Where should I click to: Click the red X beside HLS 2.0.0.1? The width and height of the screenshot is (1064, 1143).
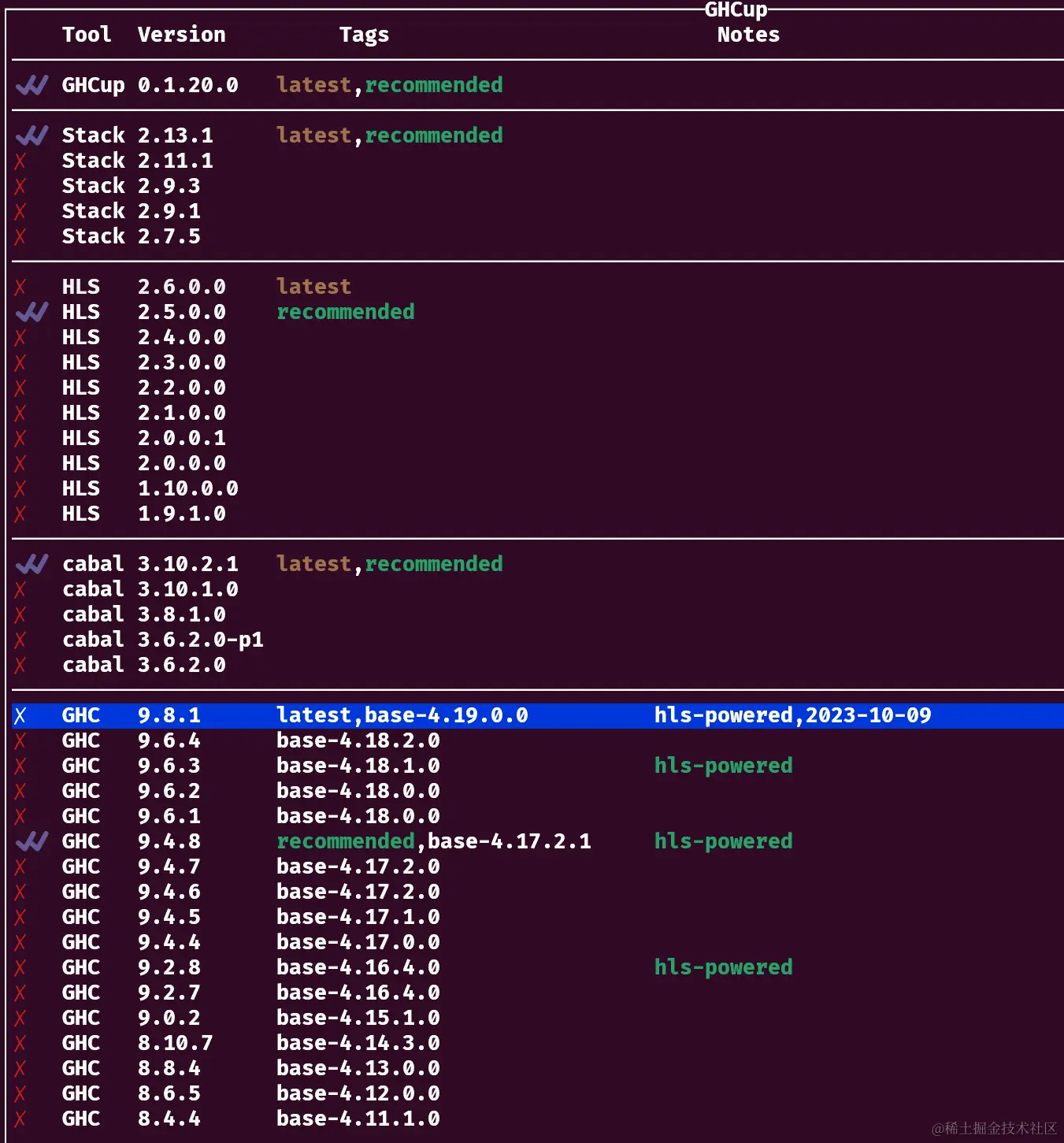(20, 438)
